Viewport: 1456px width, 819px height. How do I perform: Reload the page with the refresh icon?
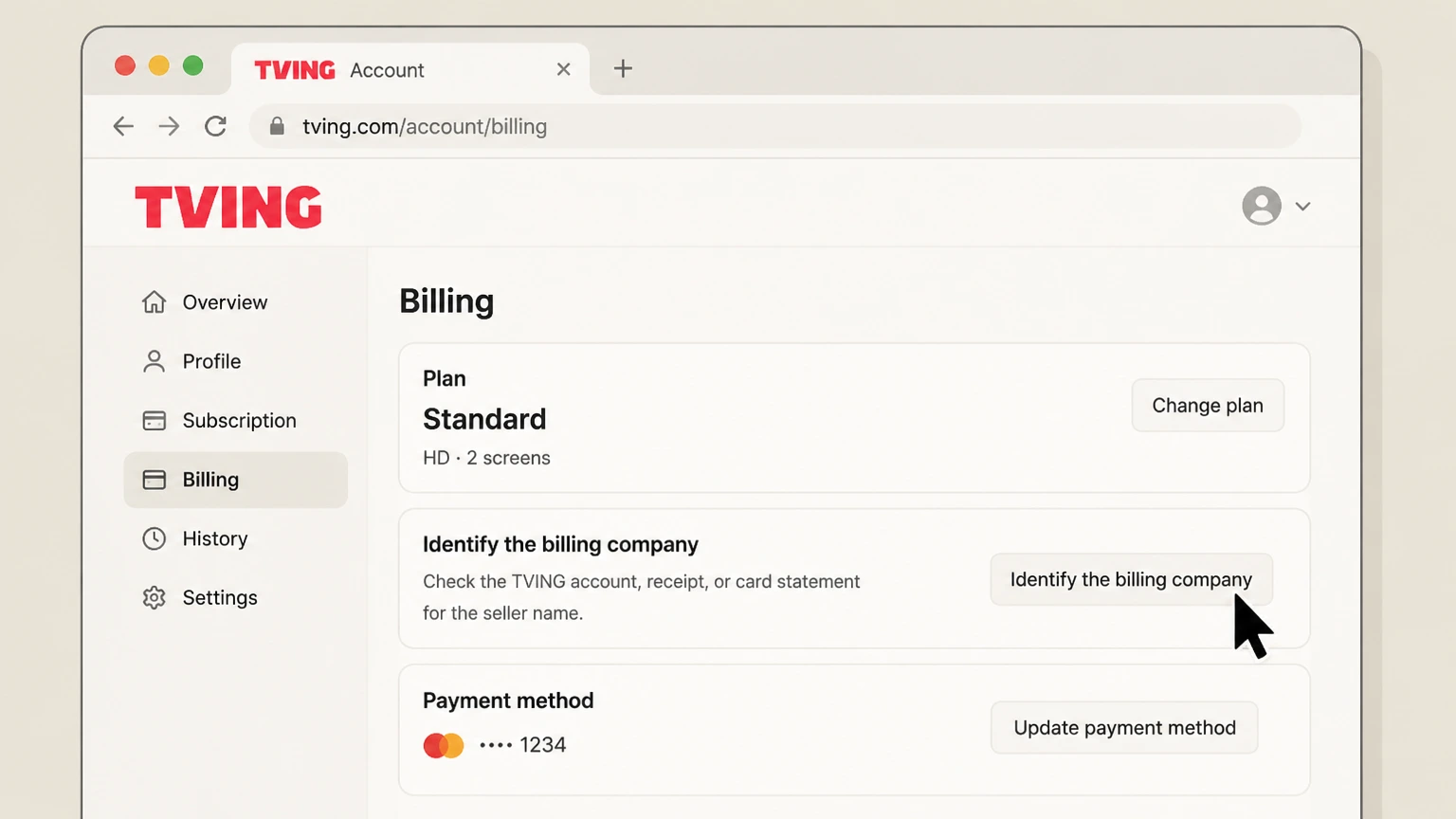point(216,126)
